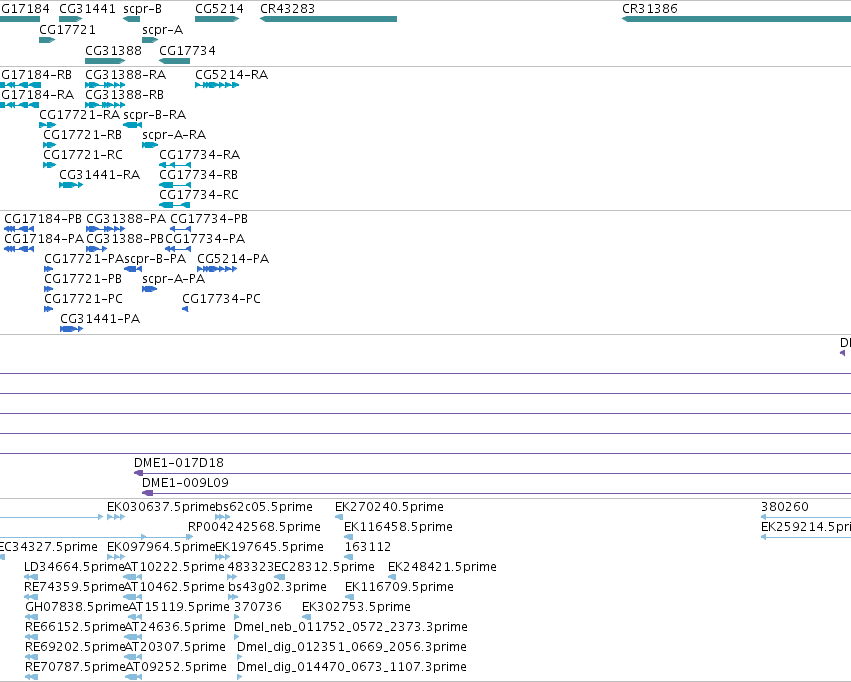
Task: Select the CG17184-PB protein label
Action: [x=43, y=219]
